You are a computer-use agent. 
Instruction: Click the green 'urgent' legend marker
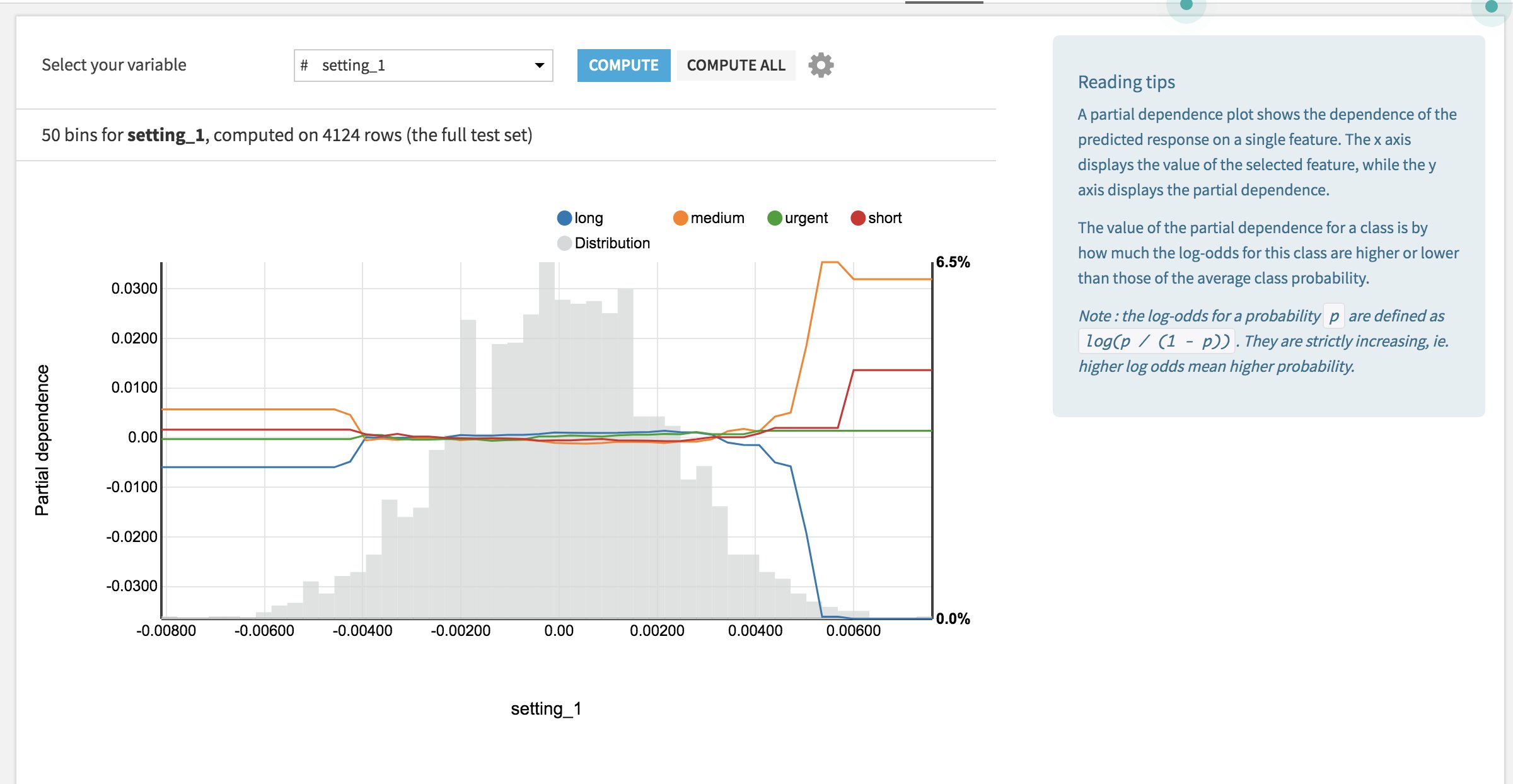click(774, 218)
